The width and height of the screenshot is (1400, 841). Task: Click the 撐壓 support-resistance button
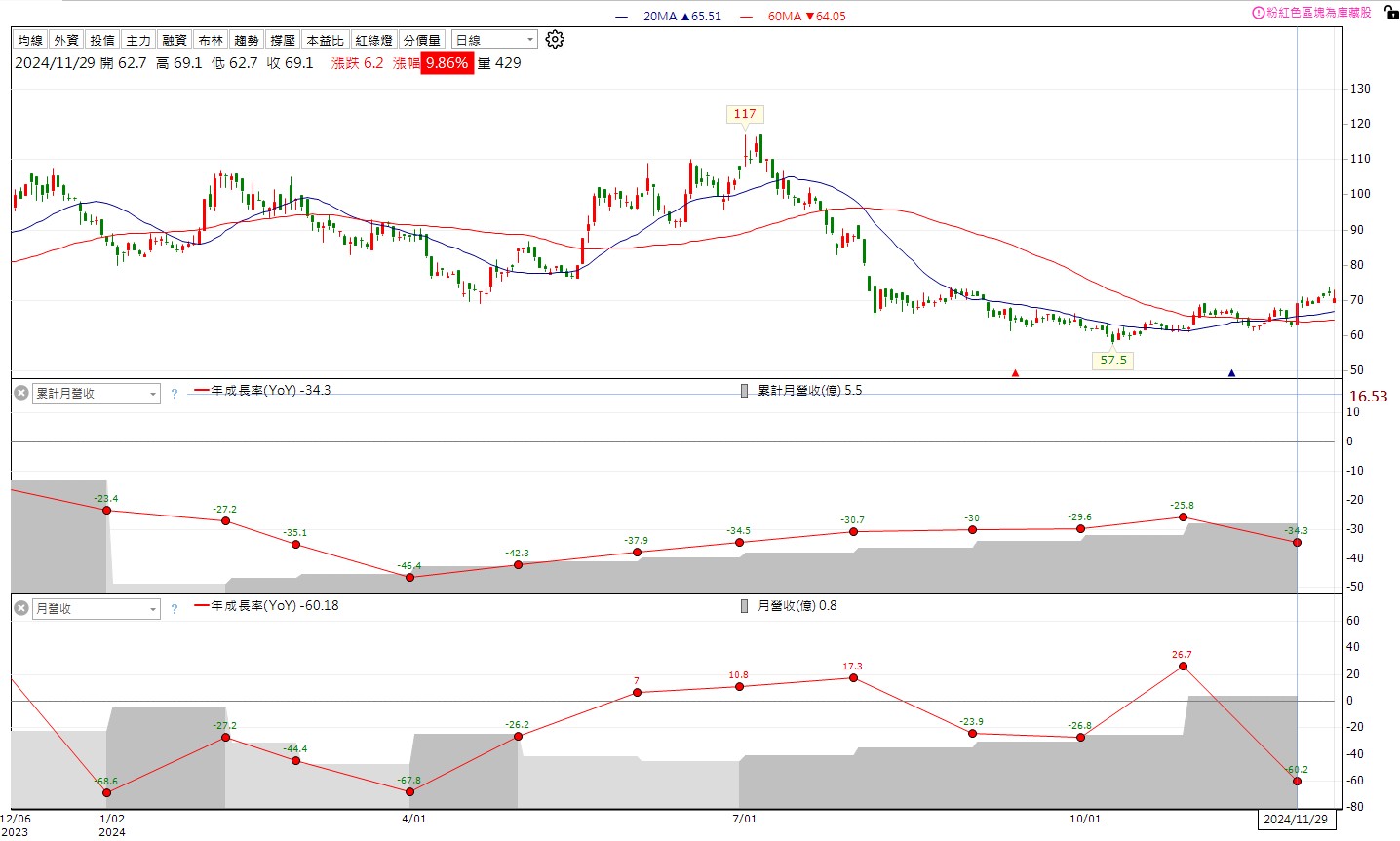283,40
